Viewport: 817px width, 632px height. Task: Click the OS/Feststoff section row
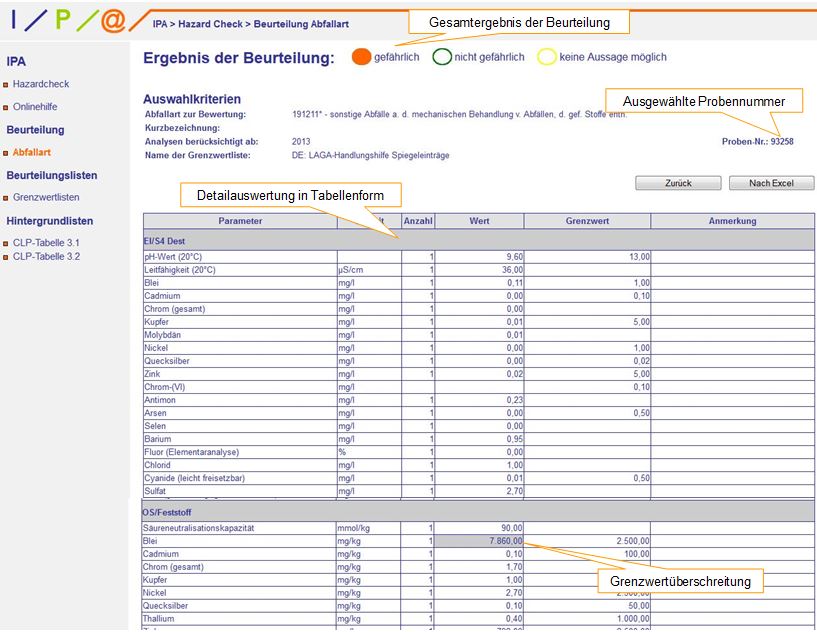point(478,512)
